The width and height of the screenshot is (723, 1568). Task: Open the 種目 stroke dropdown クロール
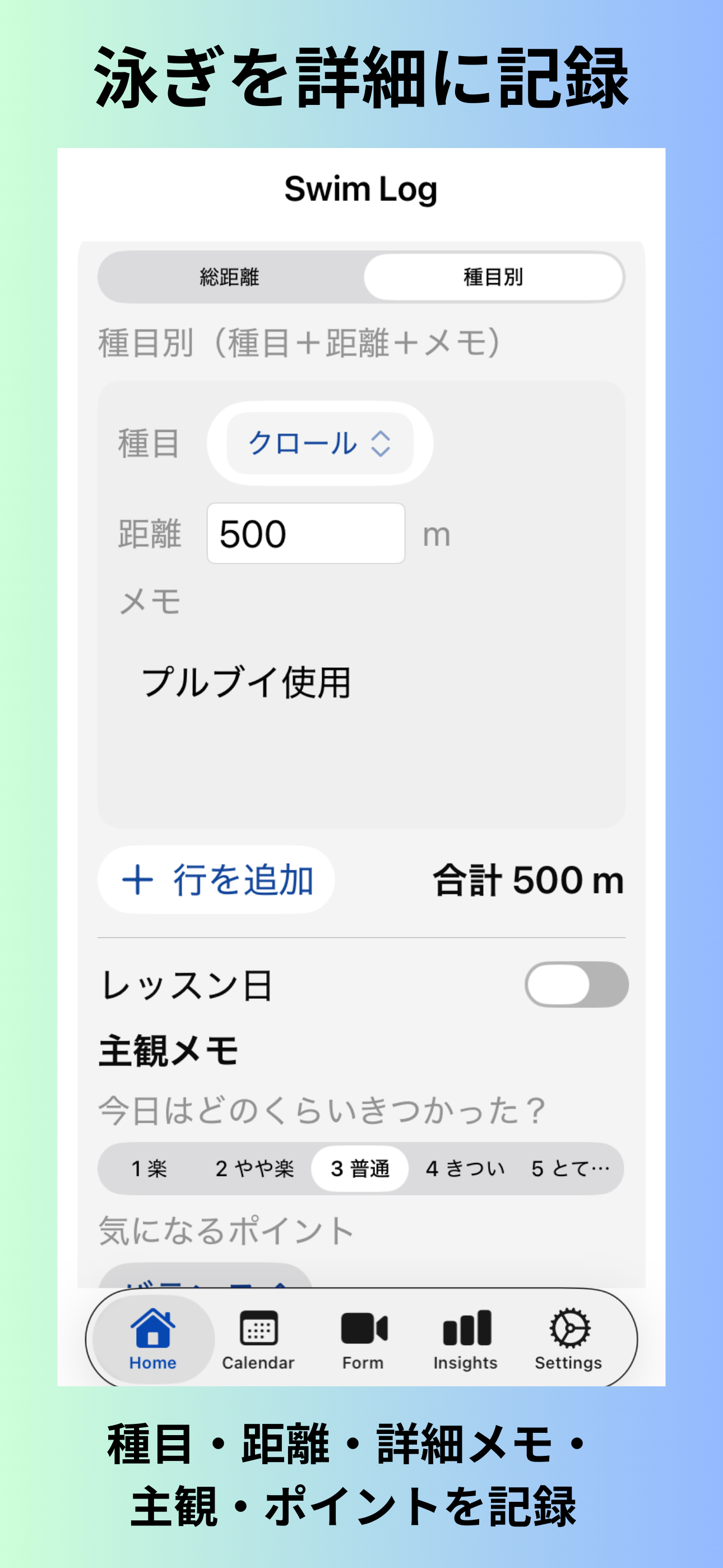point(319,444)
